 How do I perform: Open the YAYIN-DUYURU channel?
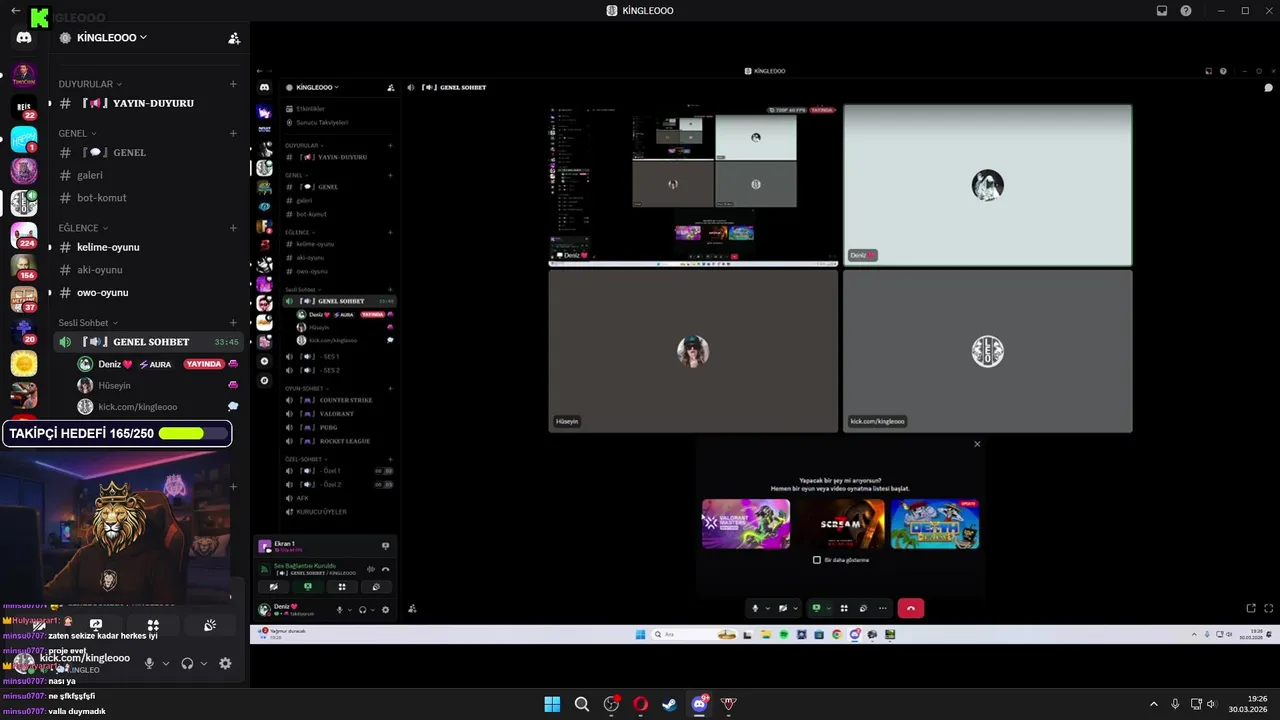(x=148, y=103)
